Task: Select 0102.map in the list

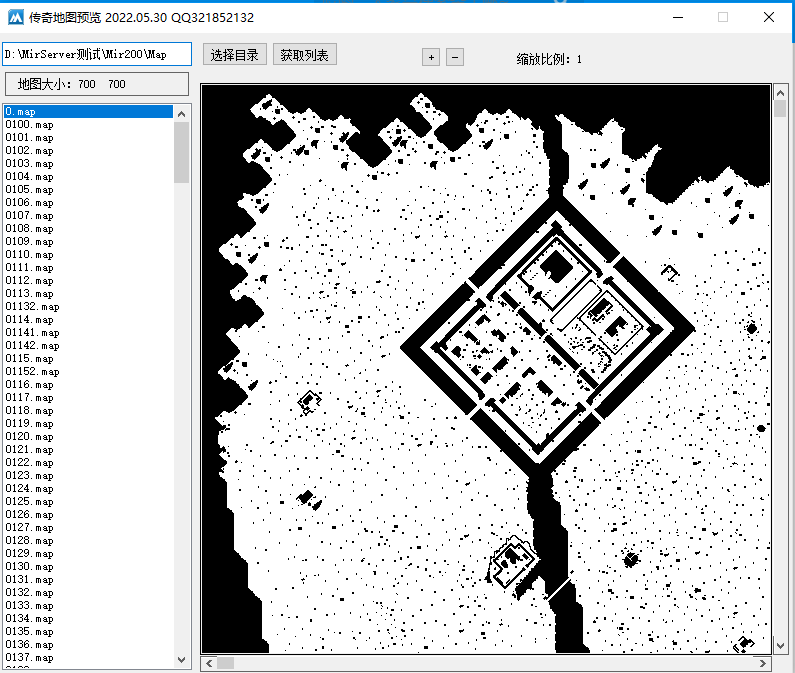Action: [x=88, y=151]
